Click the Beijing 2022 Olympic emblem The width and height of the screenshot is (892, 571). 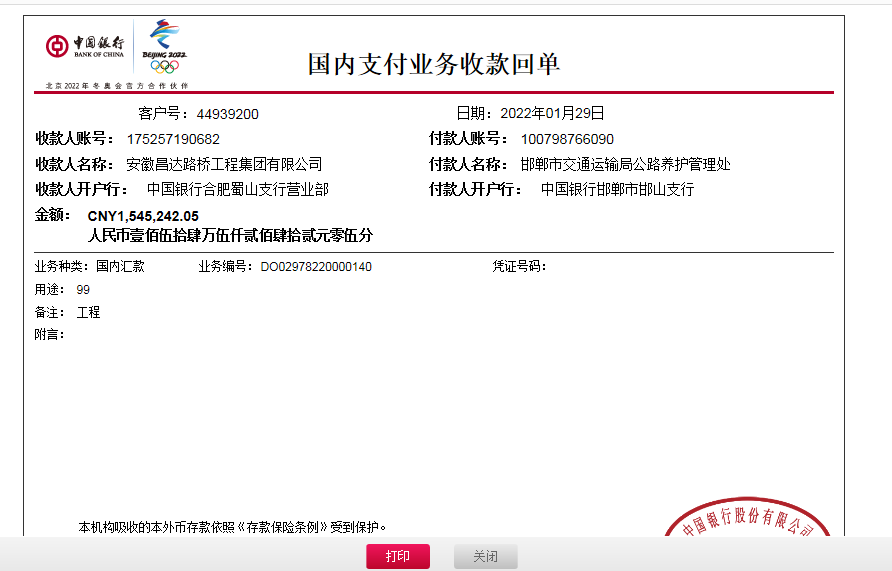pyautogui.click(x=164, y=47)
